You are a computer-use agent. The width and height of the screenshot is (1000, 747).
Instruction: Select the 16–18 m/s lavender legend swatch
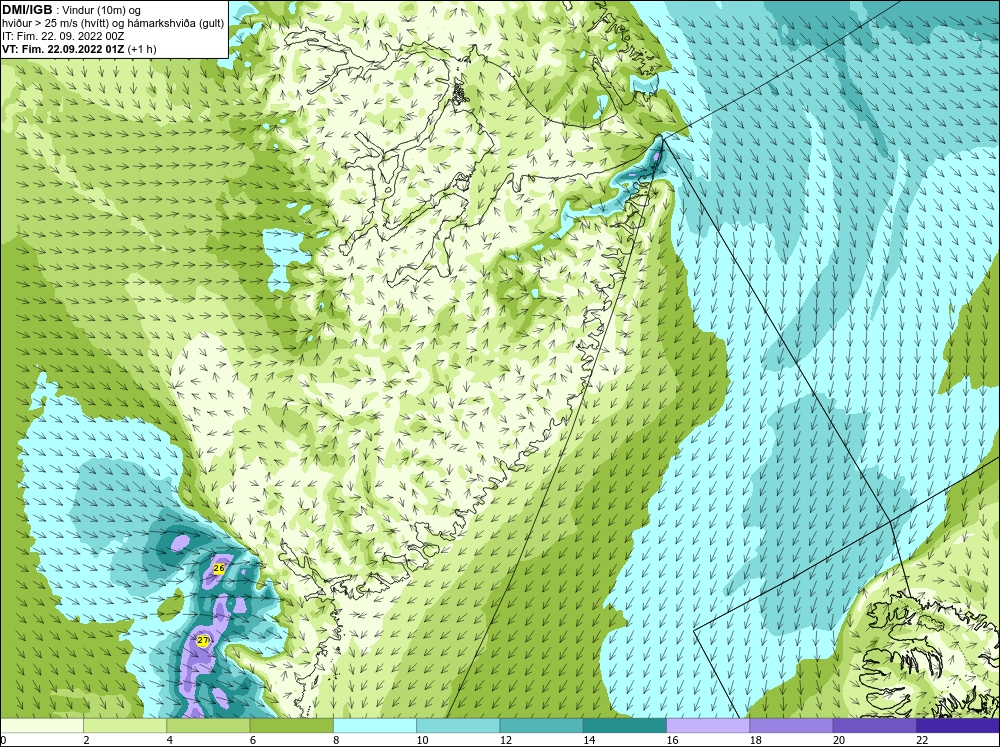pos(708,725)
